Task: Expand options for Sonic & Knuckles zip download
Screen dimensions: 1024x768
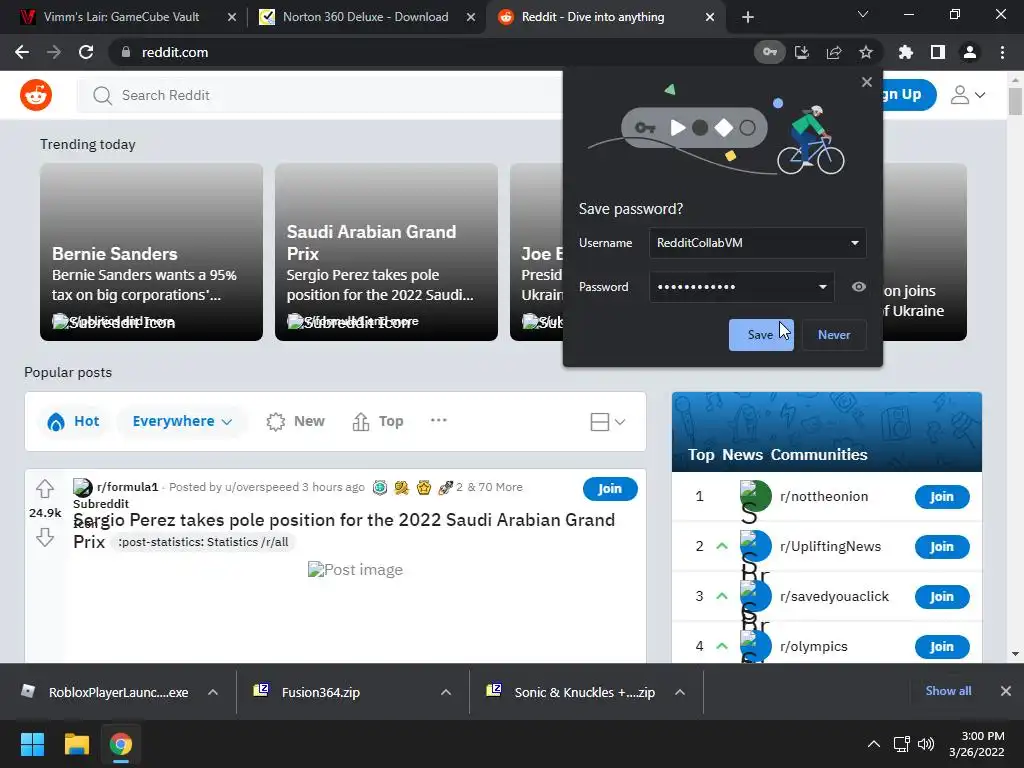Action: 680,692
